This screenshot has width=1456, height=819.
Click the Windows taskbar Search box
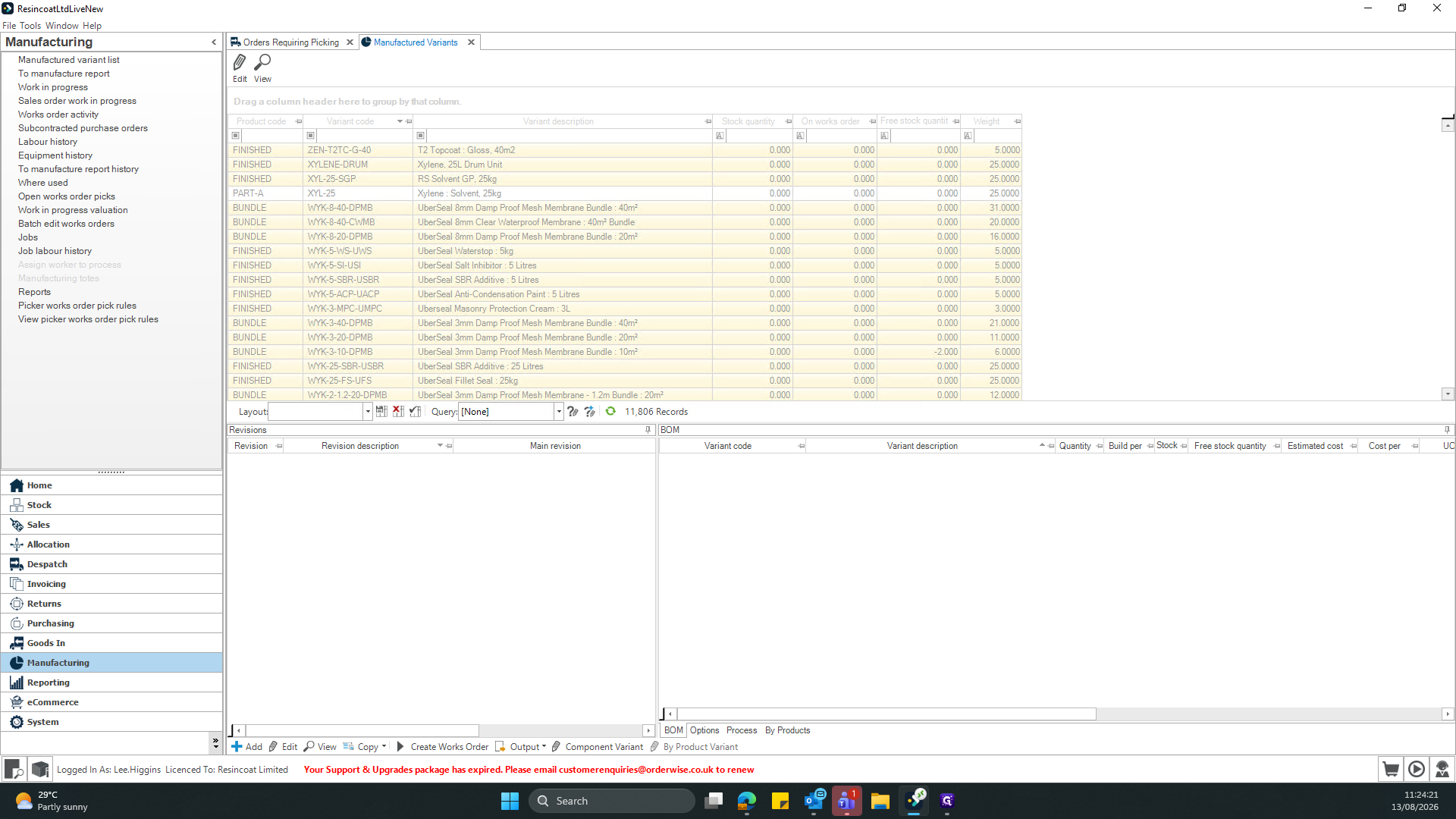click(x=611, y=801)
